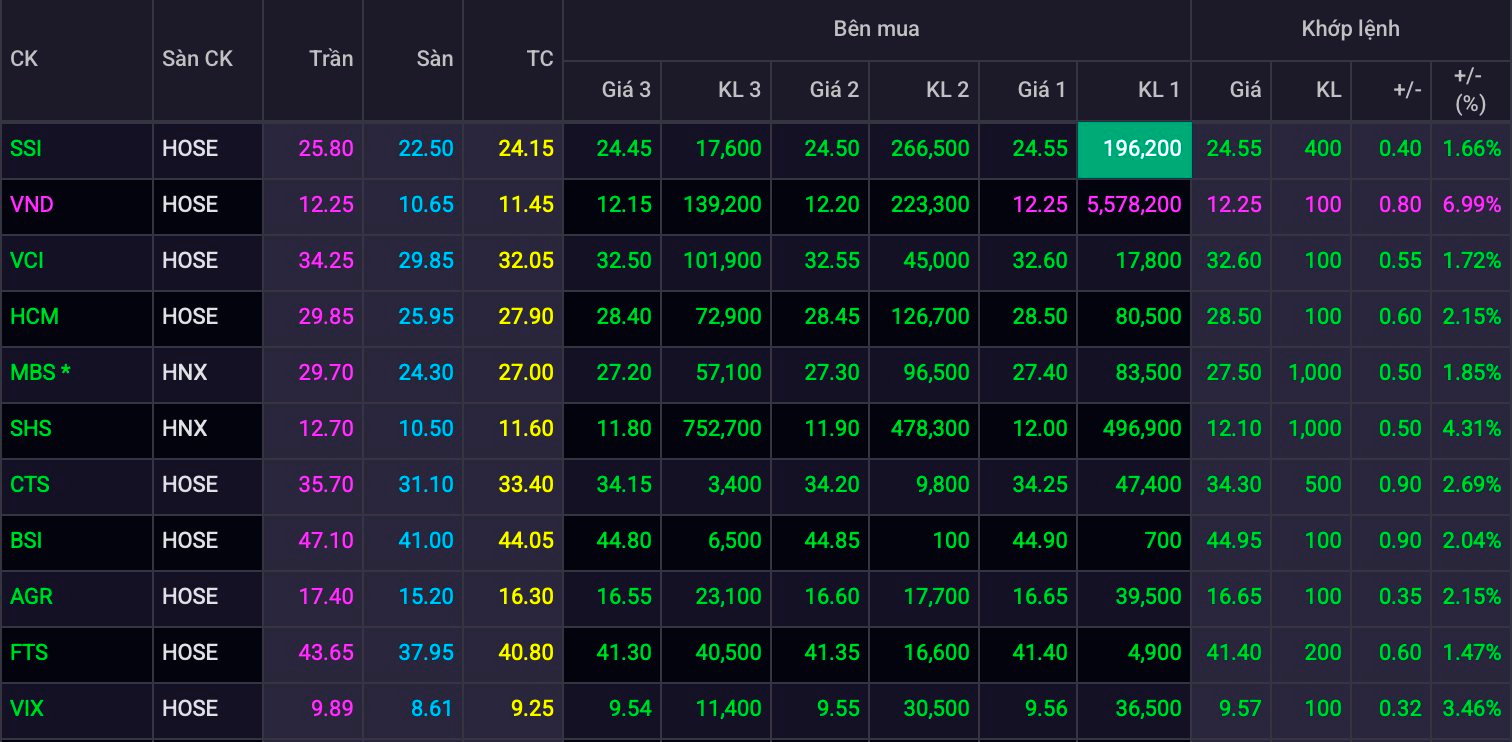Image resolution: width=1512 pixels, height=742 pixels.
Task: Open the SSI ticker symbol
Action: [26, 149]
